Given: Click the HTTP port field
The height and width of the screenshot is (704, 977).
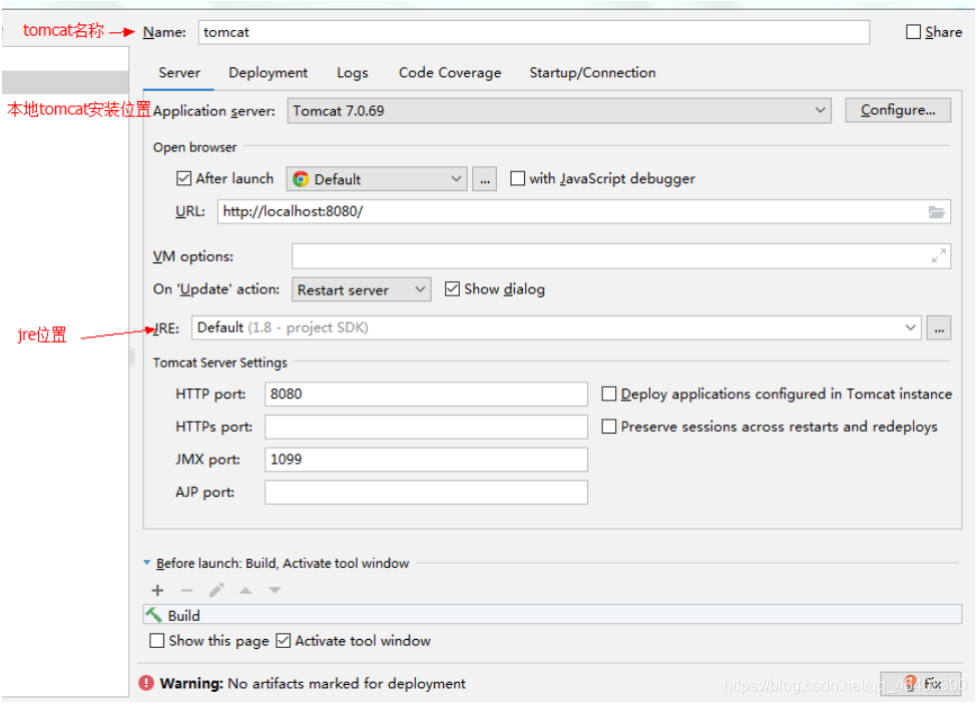Looking at the screenshot, I should click(426, 394).
